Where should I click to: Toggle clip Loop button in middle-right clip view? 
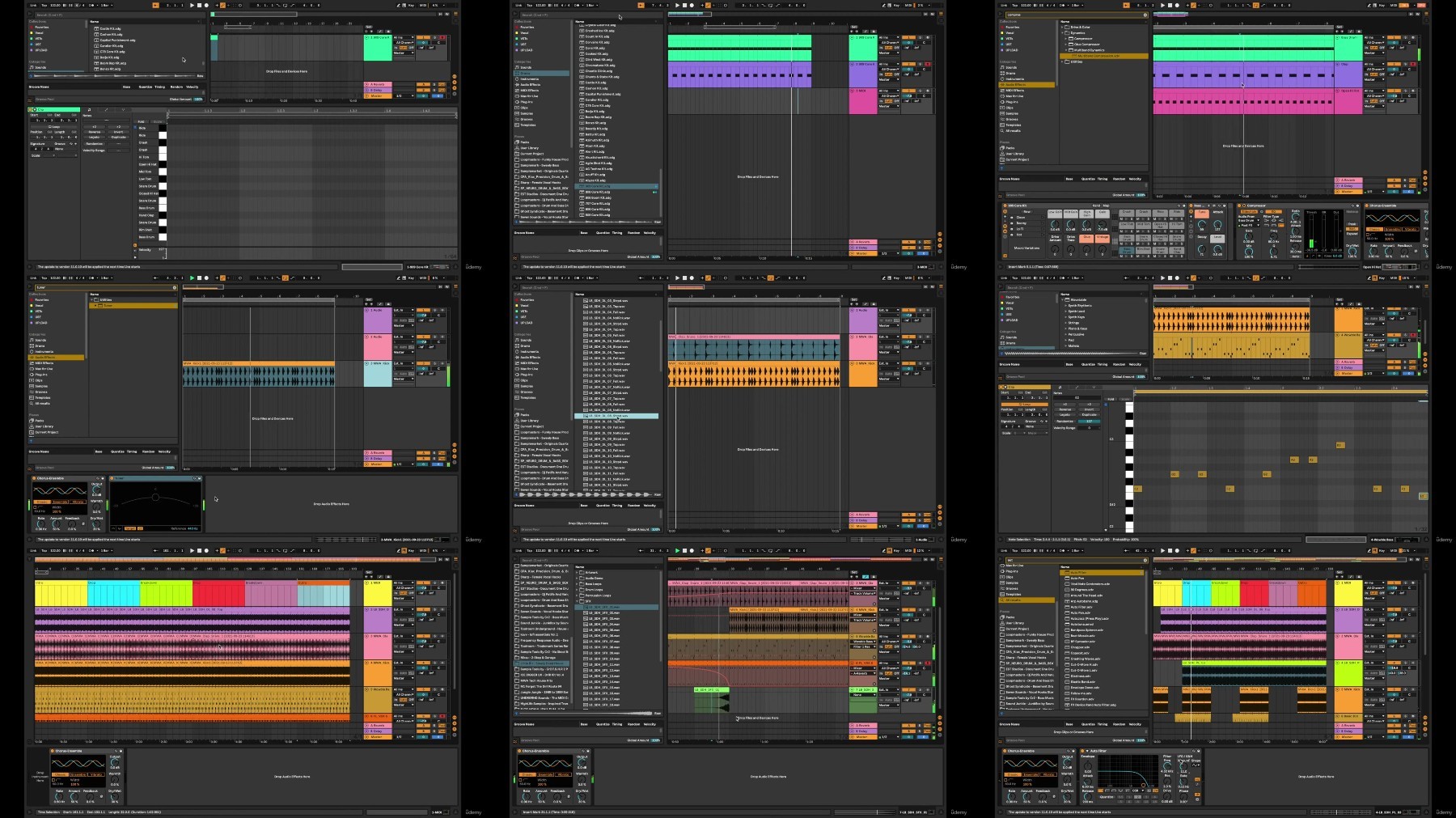point(1025,405)
